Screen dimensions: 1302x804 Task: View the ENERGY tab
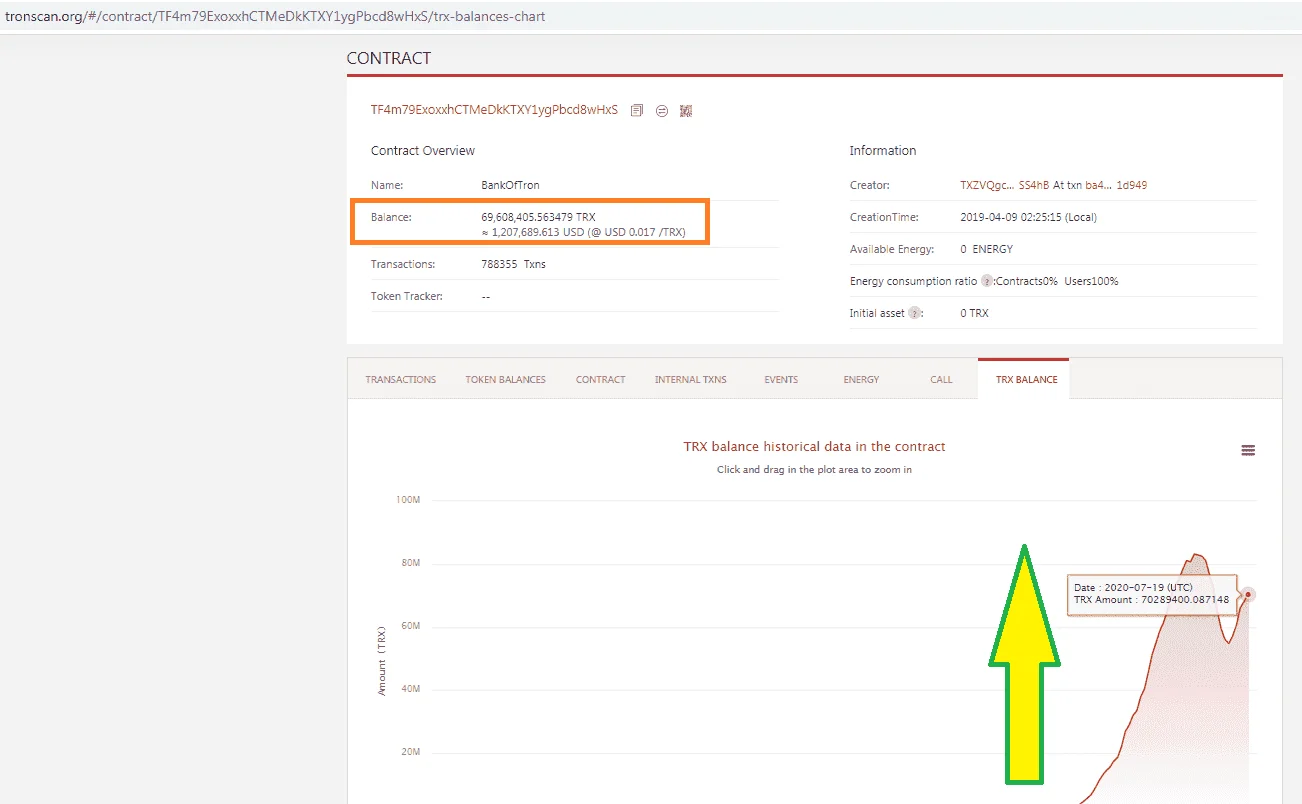tap(861, 380)
